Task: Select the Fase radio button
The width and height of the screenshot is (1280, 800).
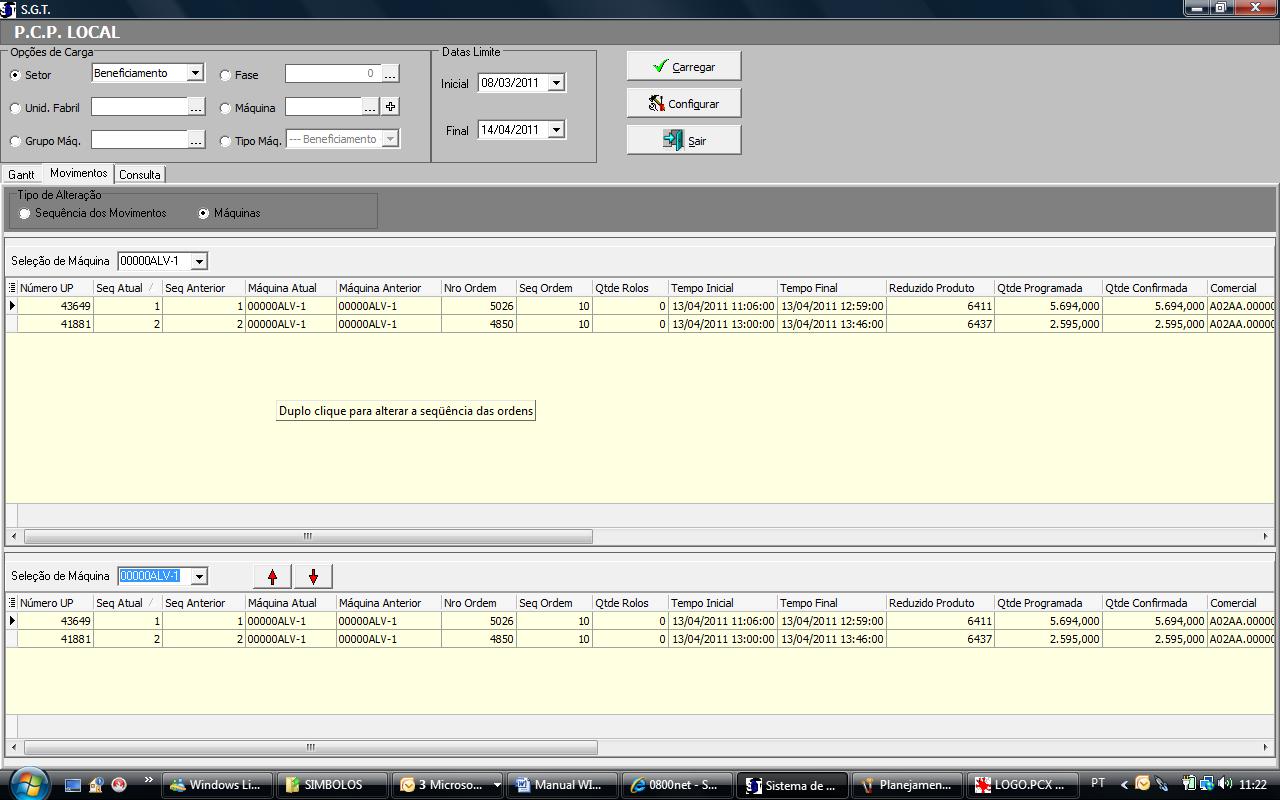Action: coord(225,75)
